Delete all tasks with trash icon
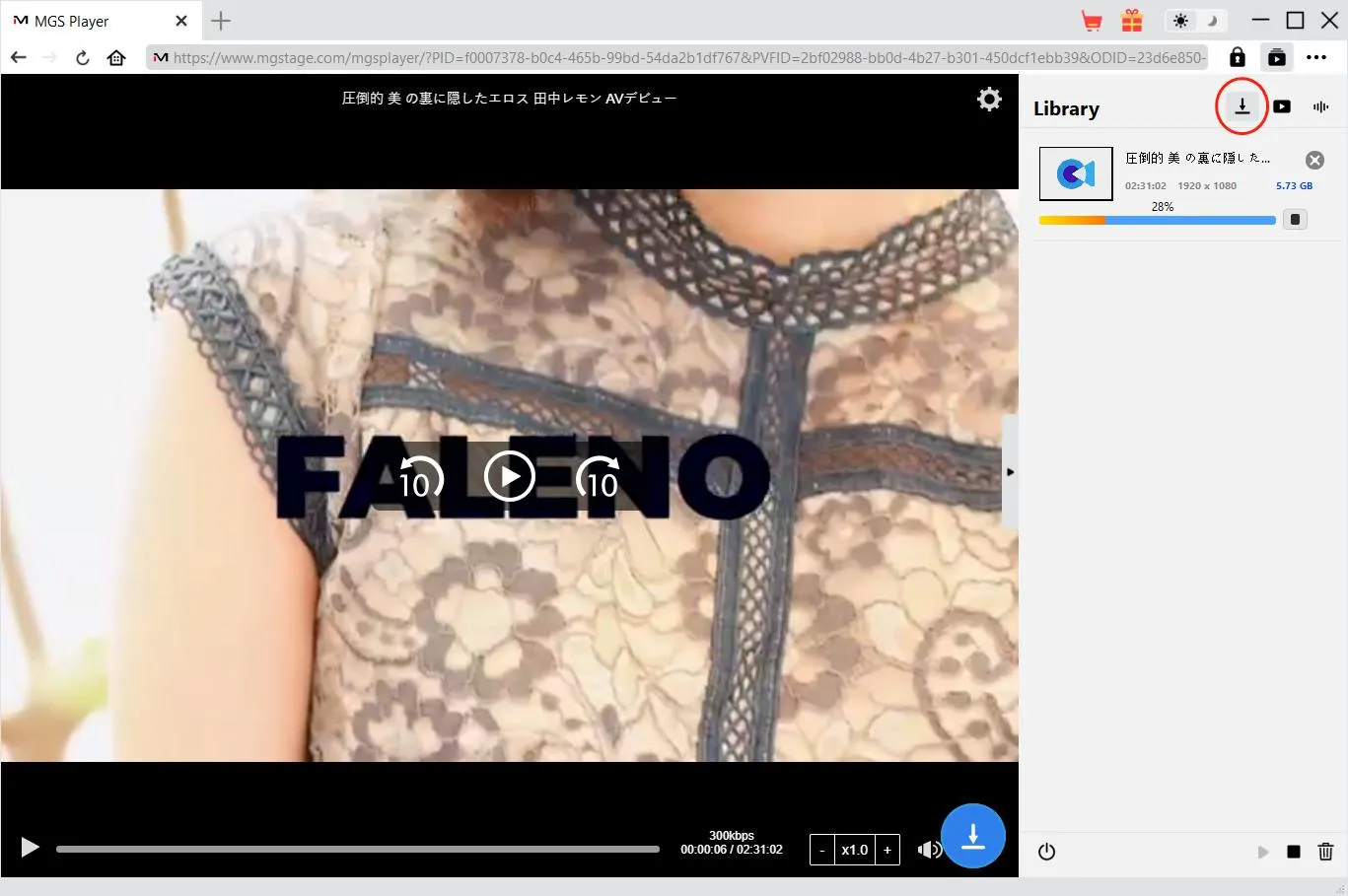 point(1325,852)
